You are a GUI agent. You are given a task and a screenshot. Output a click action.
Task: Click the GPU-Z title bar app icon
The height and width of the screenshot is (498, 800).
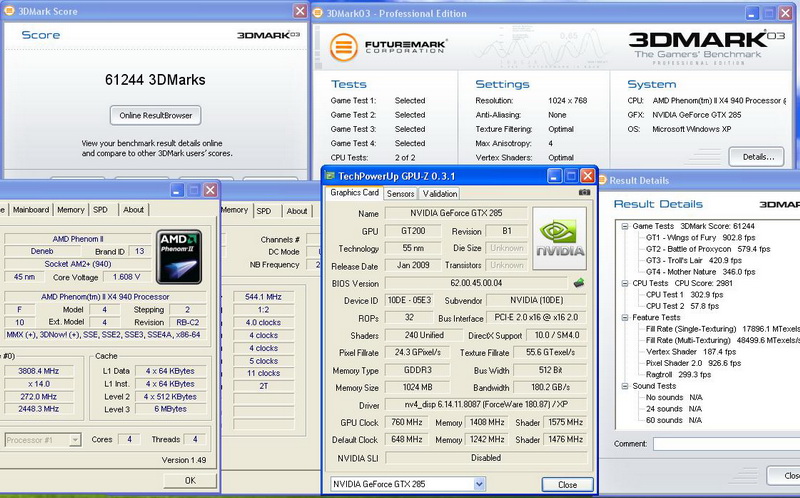click(x=330, y=176)
